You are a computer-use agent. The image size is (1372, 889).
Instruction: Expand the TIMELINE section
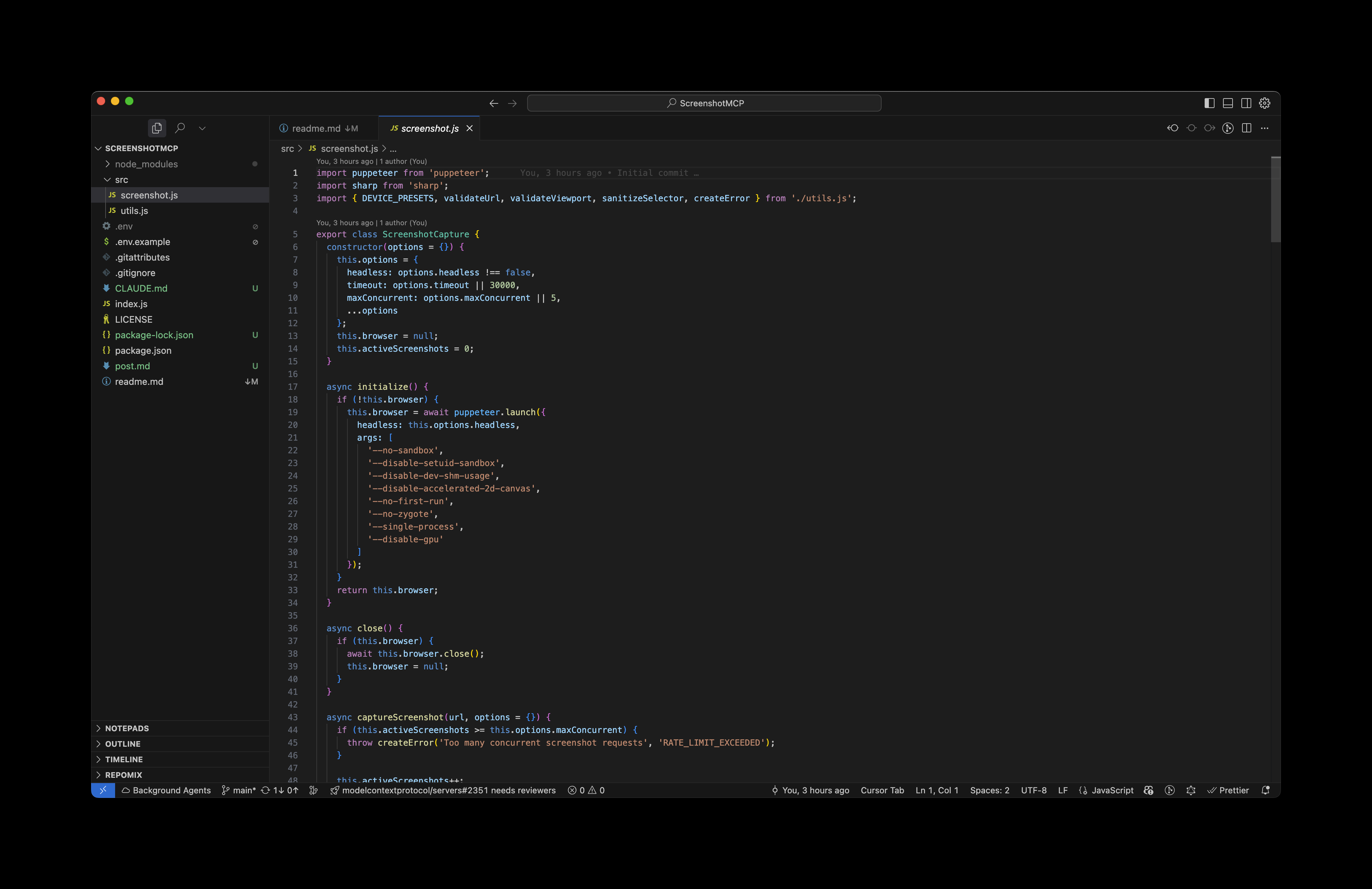(180, 759)
